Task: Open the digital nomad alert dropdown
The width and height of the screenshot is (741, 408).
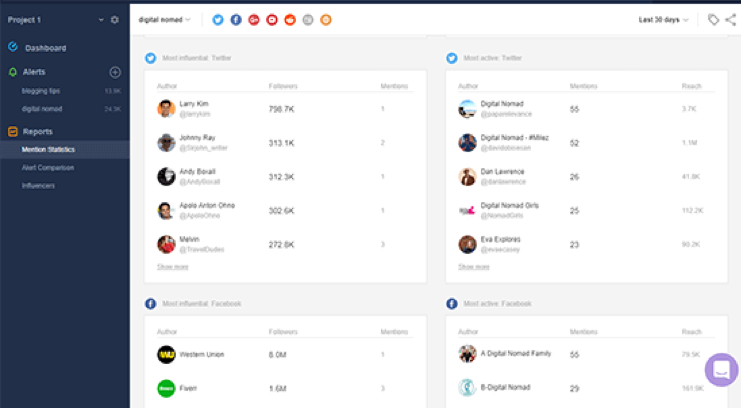Action: [x=164, y=20]
